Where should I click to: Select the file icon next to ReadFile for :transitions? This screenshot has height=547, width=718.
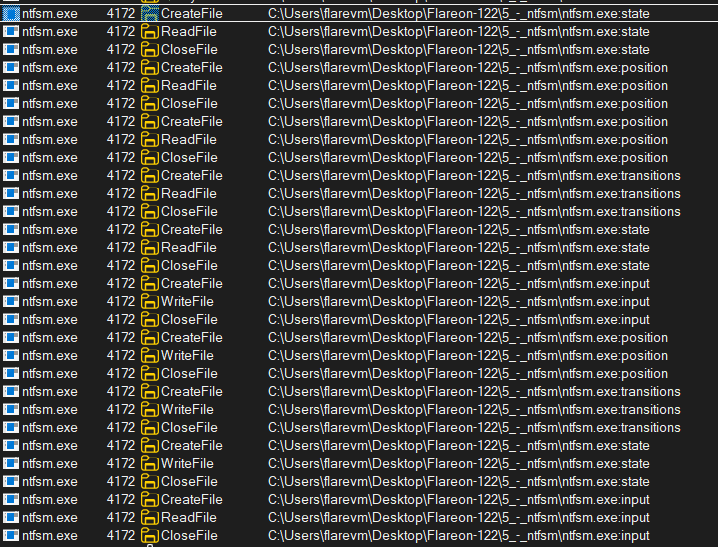pyautogui.click(x=150, y=194)
